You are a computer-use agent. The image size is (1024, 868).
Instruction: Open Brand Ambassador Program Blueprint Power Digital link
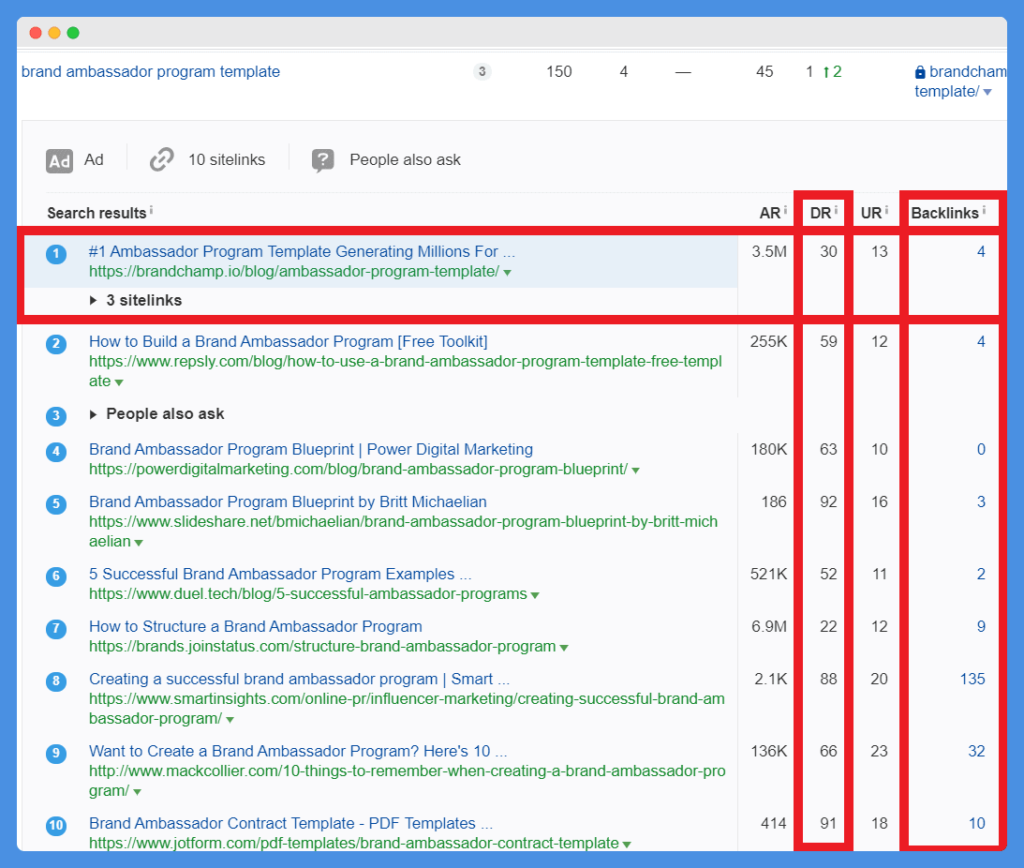pos(311,449)
